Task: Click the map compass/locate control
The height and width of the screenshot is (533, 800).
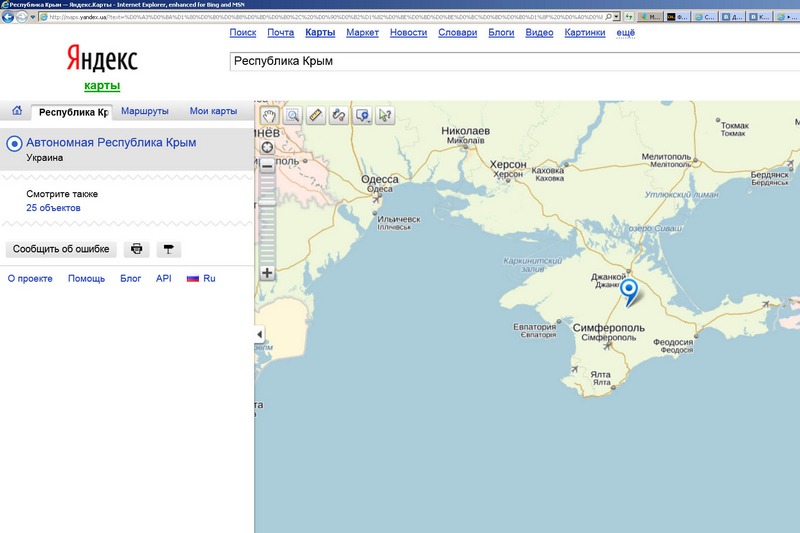Action: 267,147
